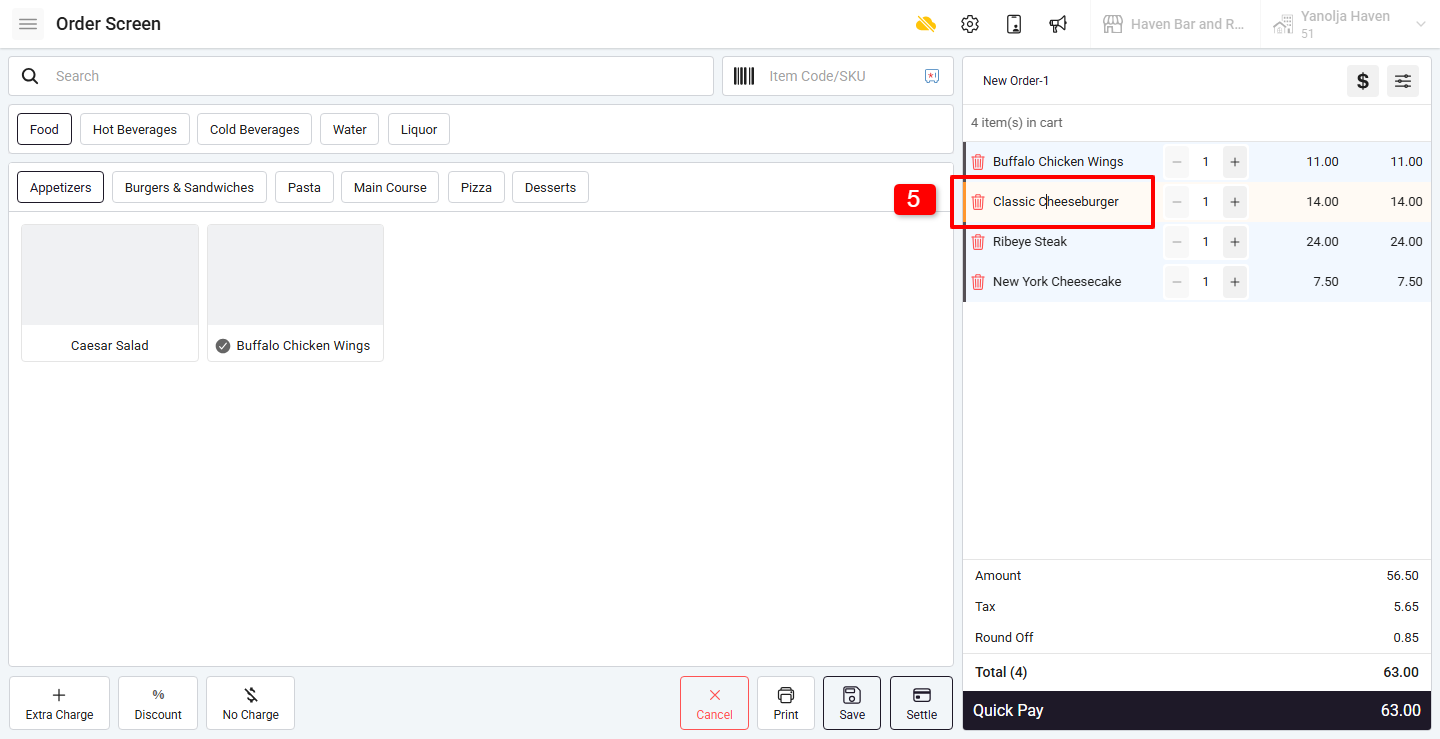Increase New York Cheesecake quantity

[x=1235, y=282]
